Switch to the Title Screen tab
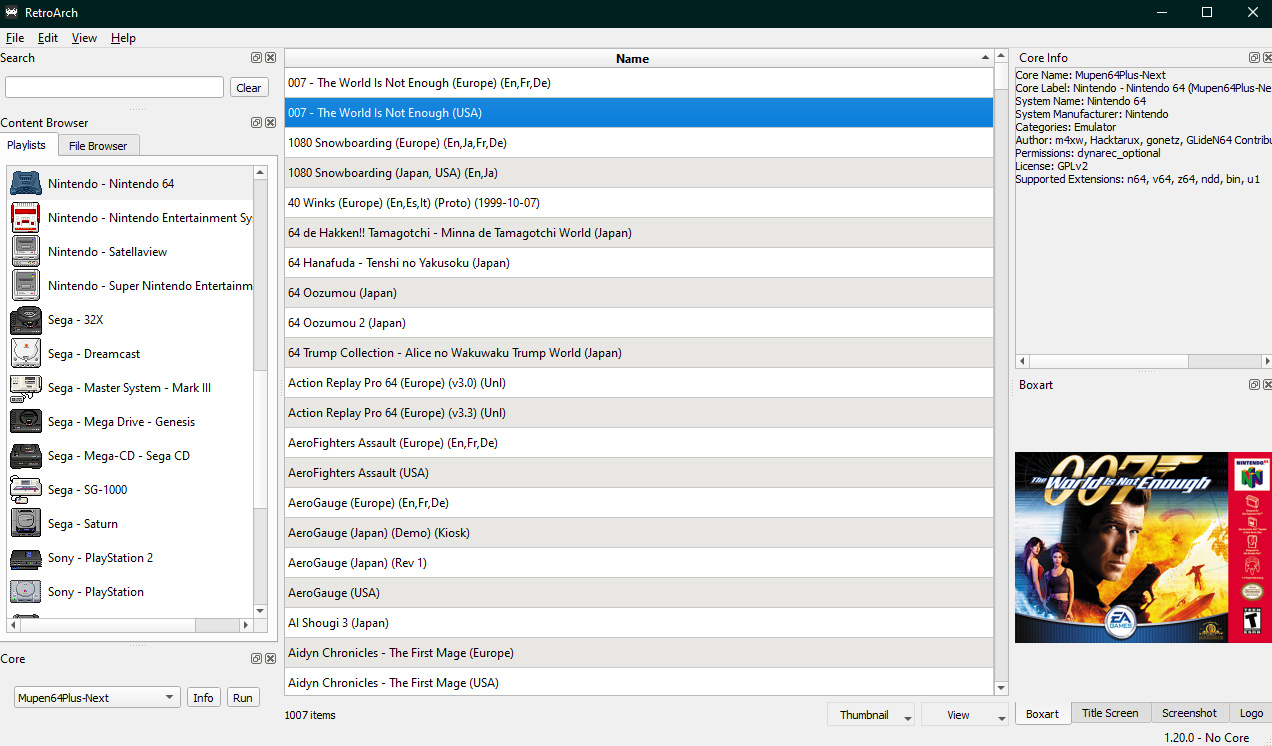 coord(1110,713)
